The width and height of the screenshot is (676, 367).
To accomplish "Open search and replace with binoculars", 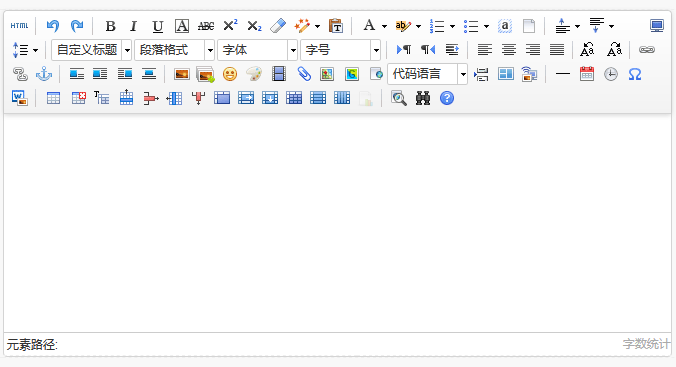I will click(423, 98).
